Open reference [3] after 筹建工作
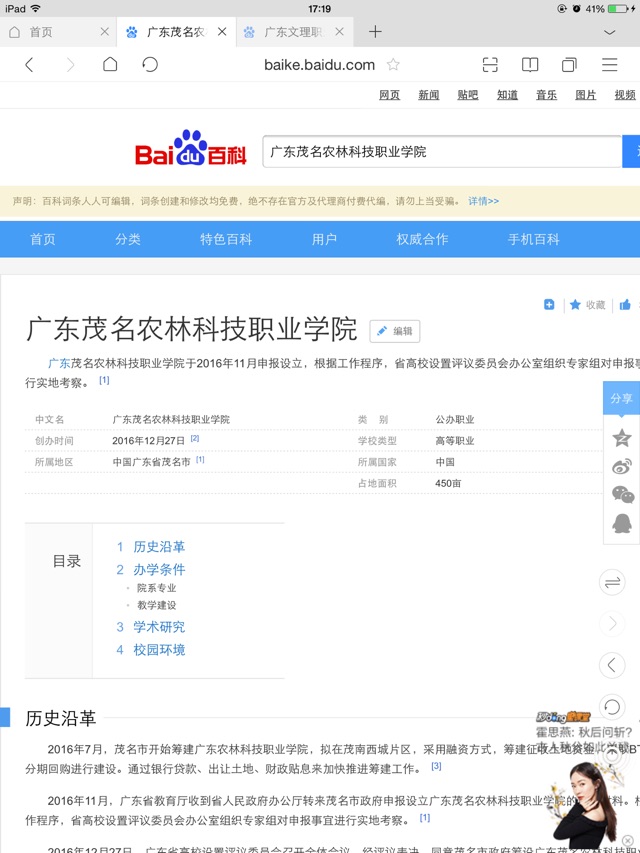 click(x=436, y=765)
